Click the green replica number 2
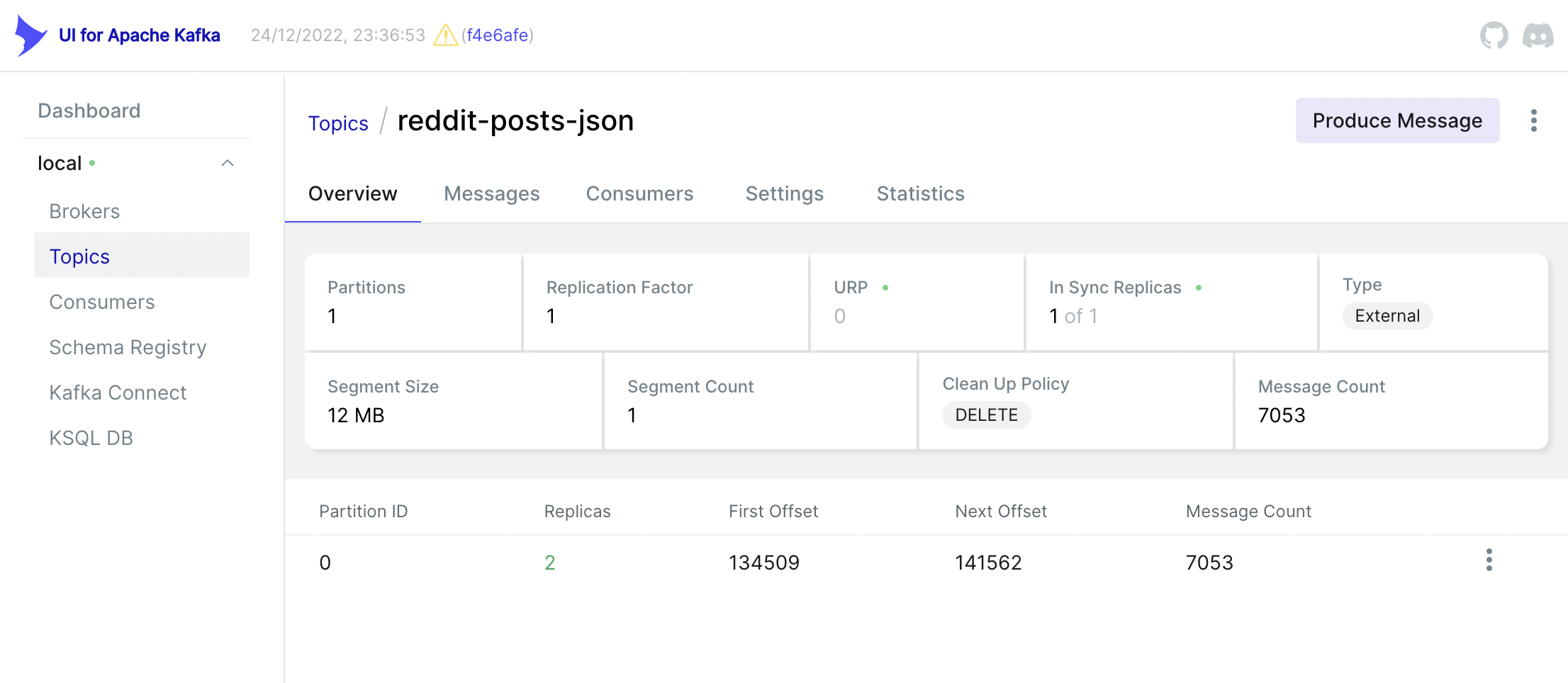1568x683 pixels. (549, 563)
